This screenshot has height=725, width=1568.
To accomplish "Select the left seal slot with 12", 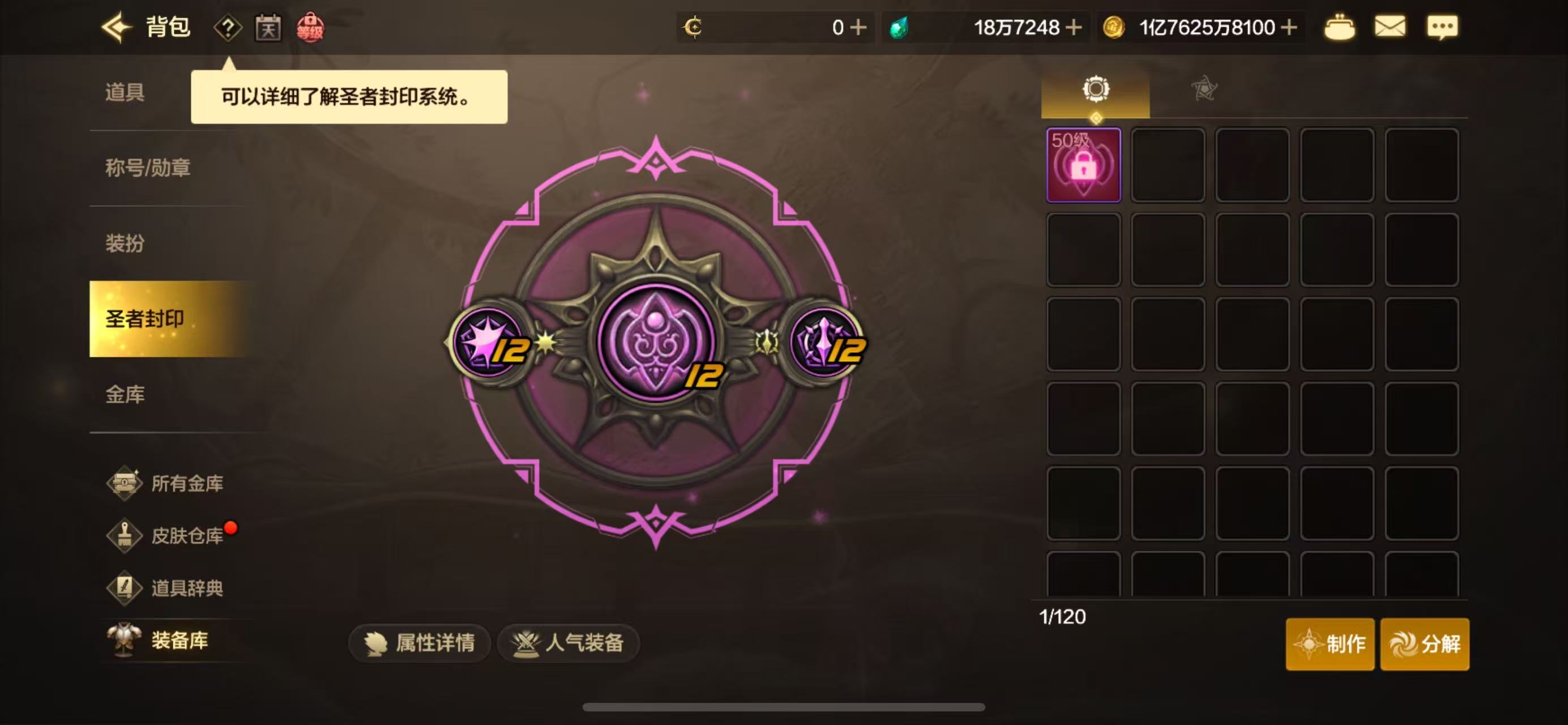I will pyautogui.click(x=491, y=342).
